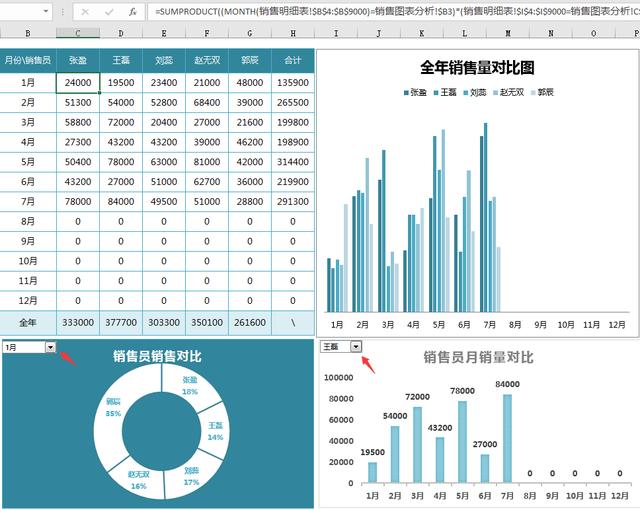Viewport: 640px width, 510px height.
Task: Click the formula bar cancel X icon
Action: click(x=85, y=12)
